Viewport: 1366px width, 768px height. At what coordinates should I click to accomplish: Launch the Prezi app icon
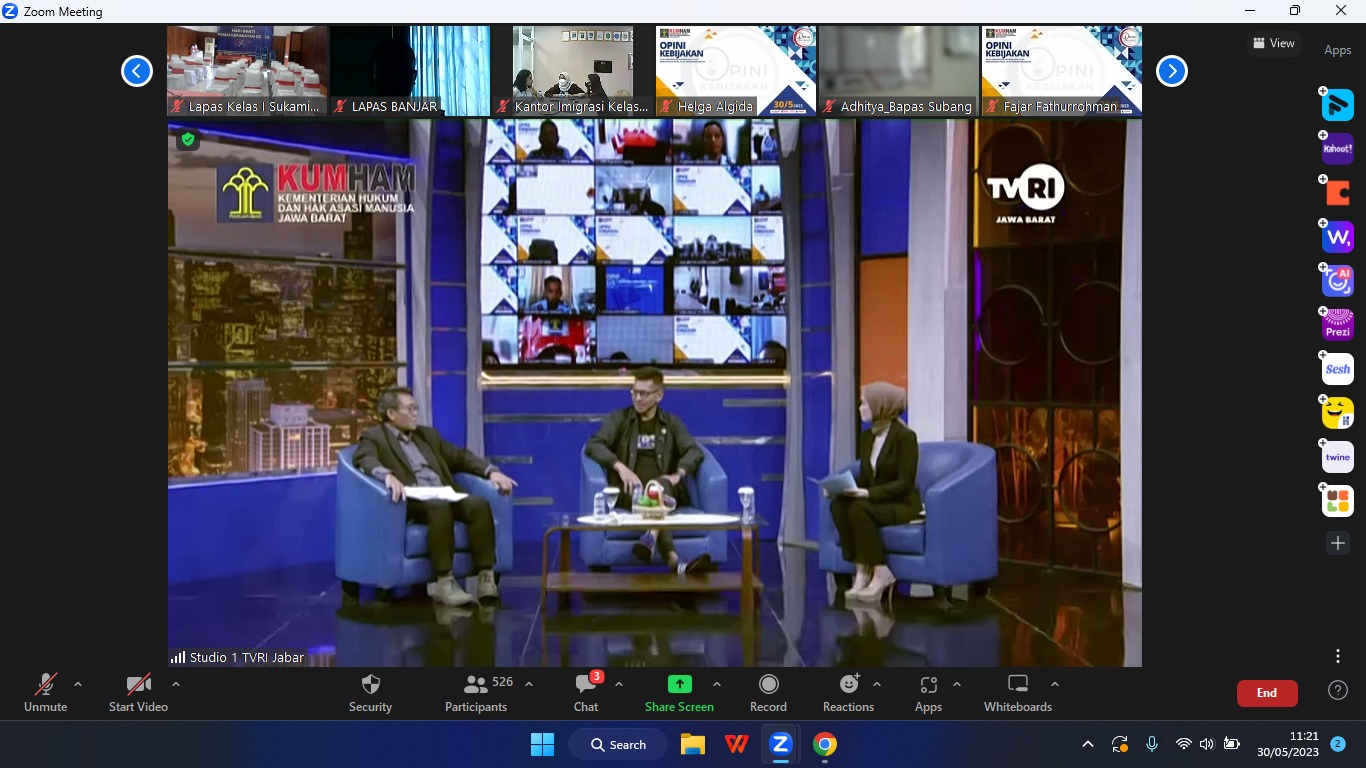tap(1337, 325)
